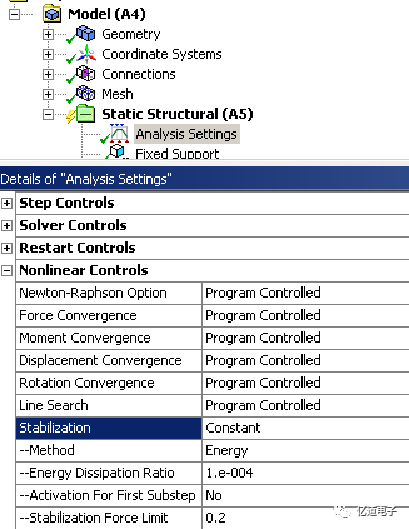Click the Static Structural (A5) folder icon

(86, 114)
